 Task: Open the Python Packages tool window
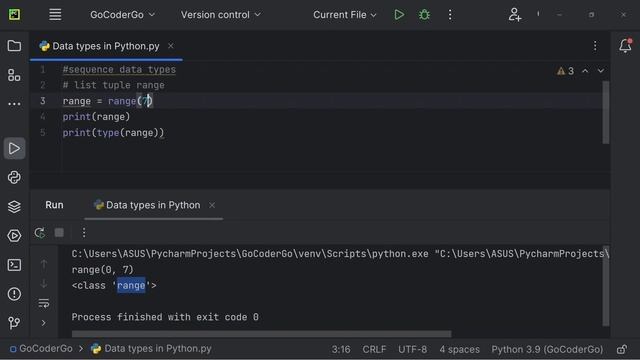(x=14, y=177)
